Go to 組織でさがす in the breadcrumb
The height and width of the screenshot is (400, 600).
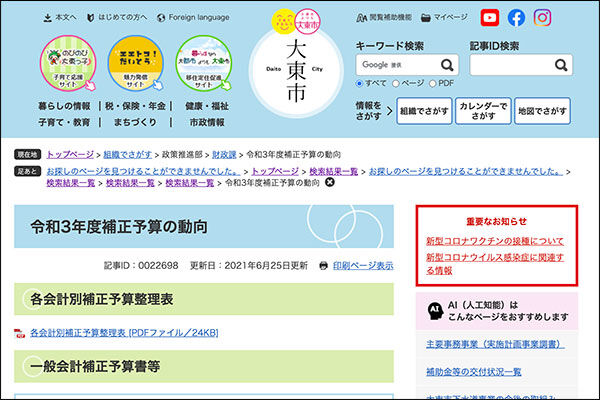click(127, 155)
